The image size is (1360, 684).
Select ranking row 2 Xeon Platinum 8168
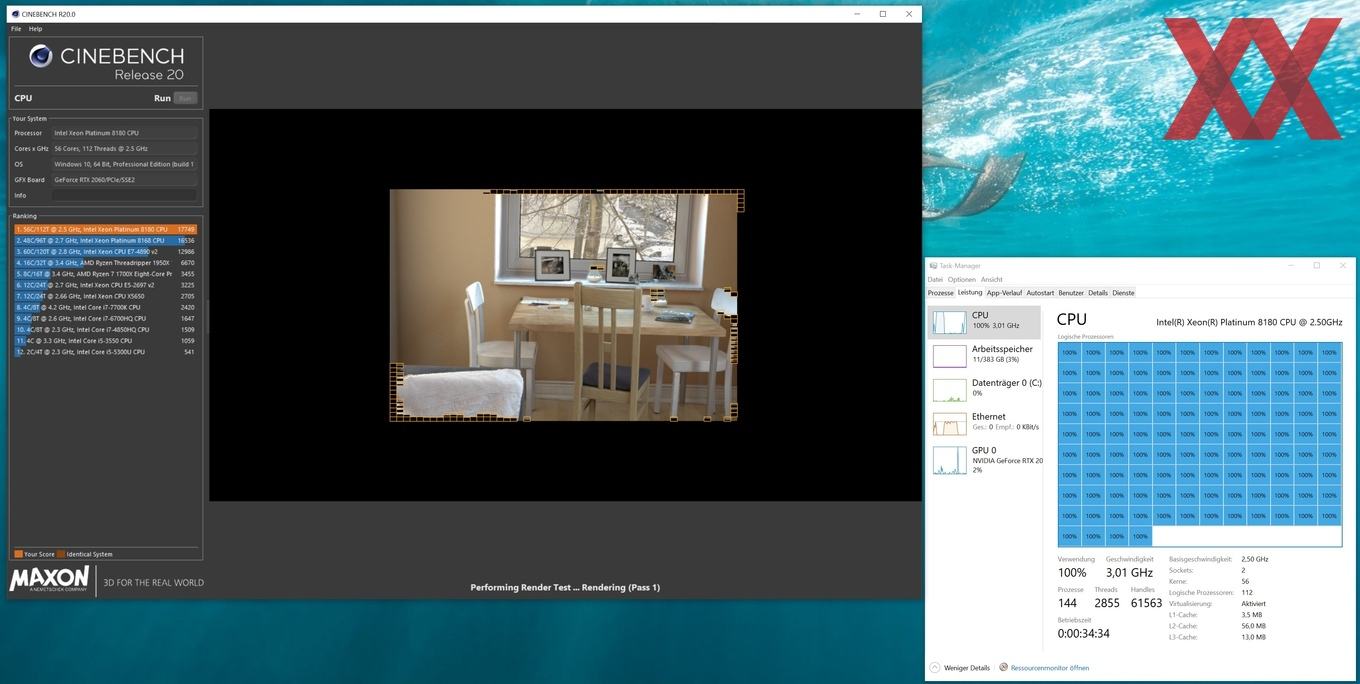pos(105,240)
